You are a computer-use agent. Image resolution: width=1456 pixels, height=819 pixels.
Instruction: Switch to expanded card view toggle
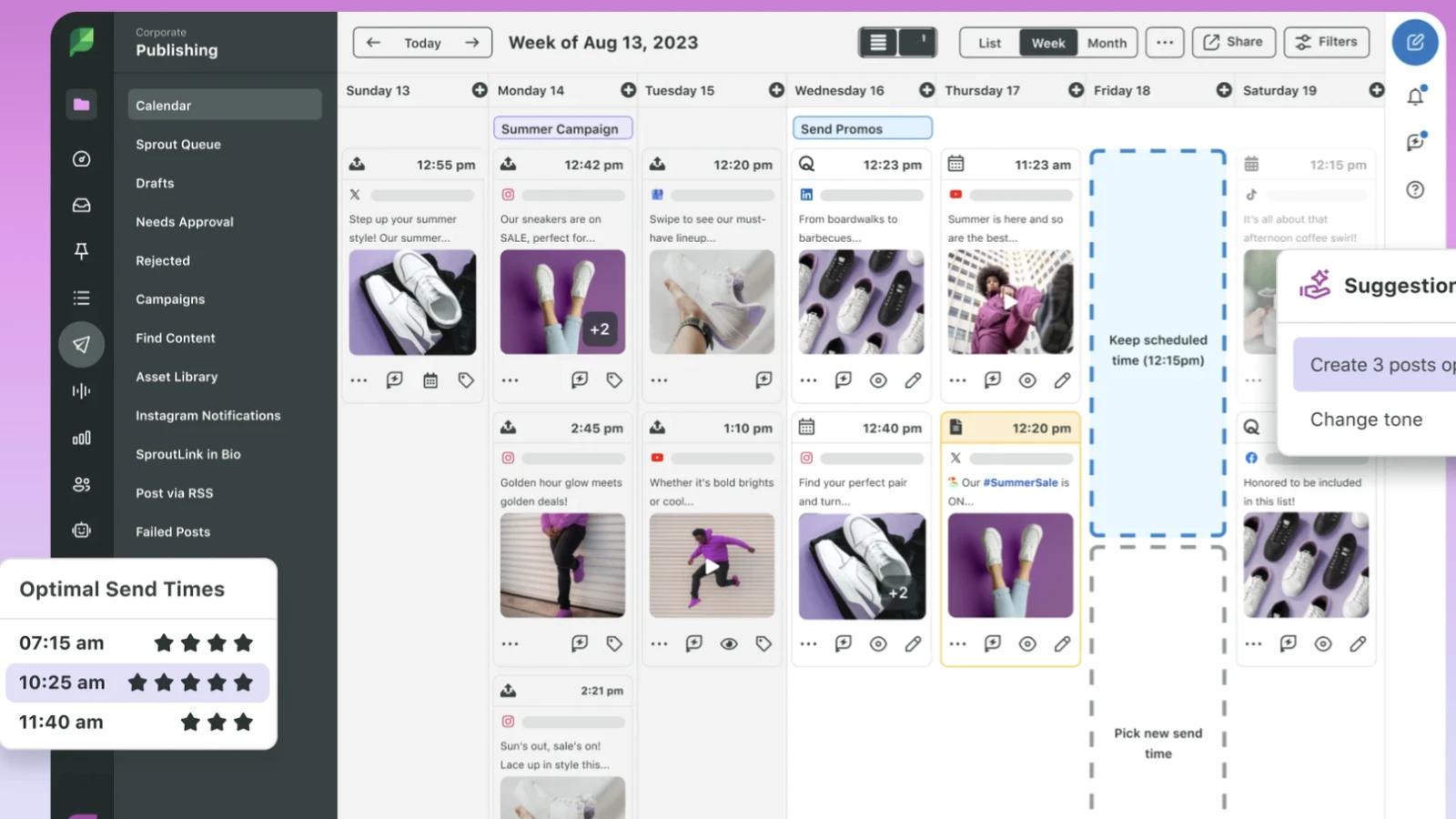pos(917,42)
